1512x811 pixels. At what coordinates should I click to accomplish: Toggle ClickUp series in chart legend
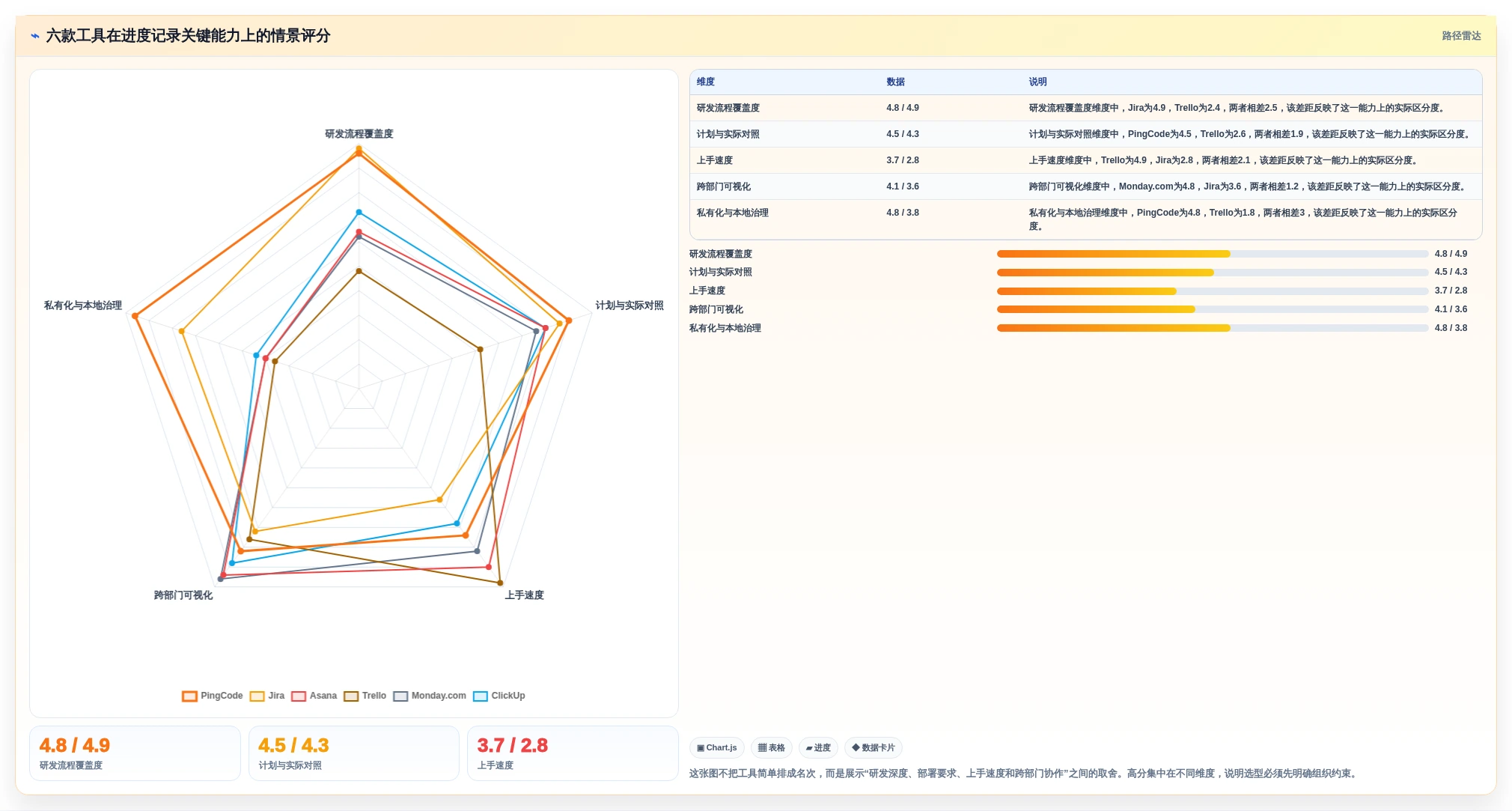click(x=499, y=696)
